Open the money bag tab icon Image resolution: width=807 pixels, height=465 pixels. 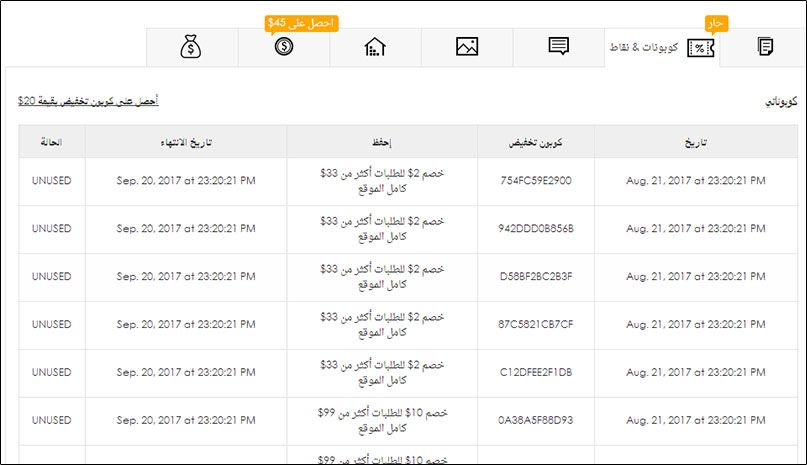pos(191,47)
